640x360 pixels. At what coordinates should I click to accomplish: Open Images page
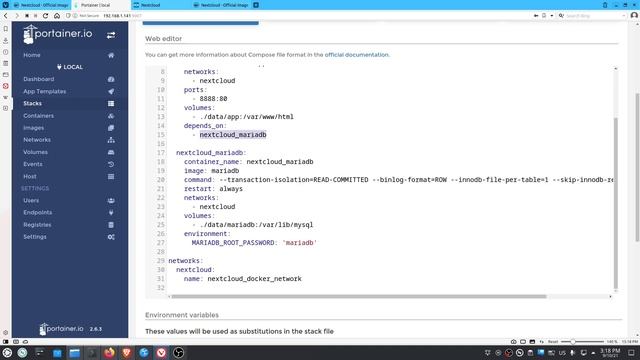[x=33, y=128]
